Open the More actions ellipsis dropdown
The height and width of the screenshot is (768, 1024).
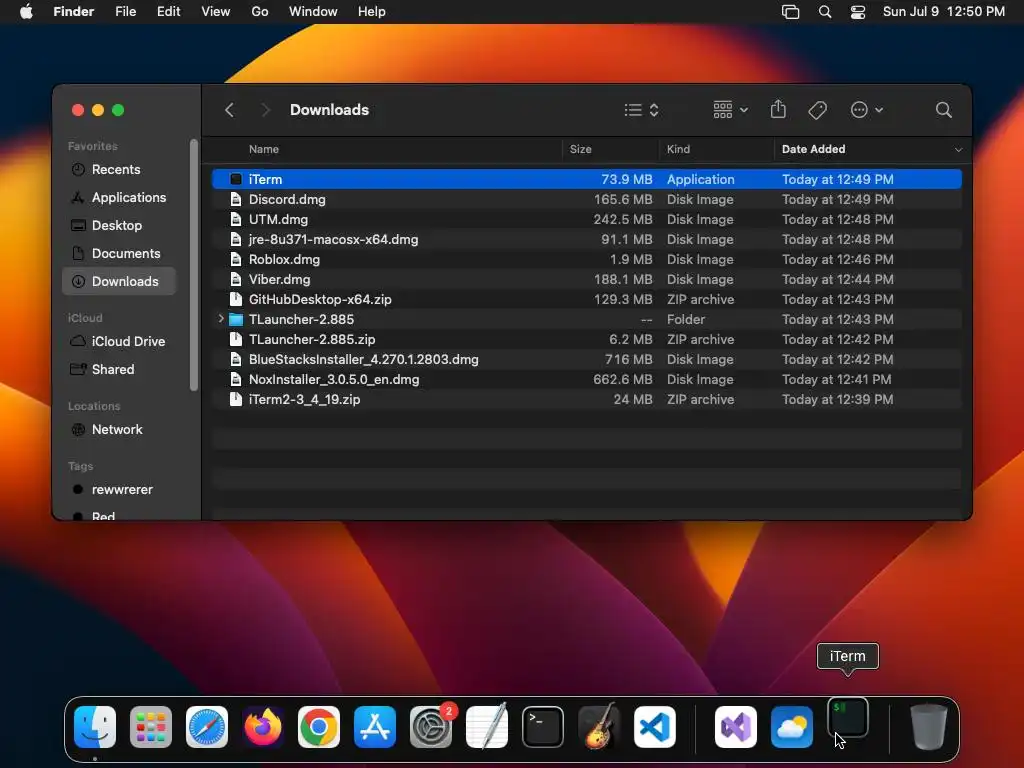pos(867,110)
